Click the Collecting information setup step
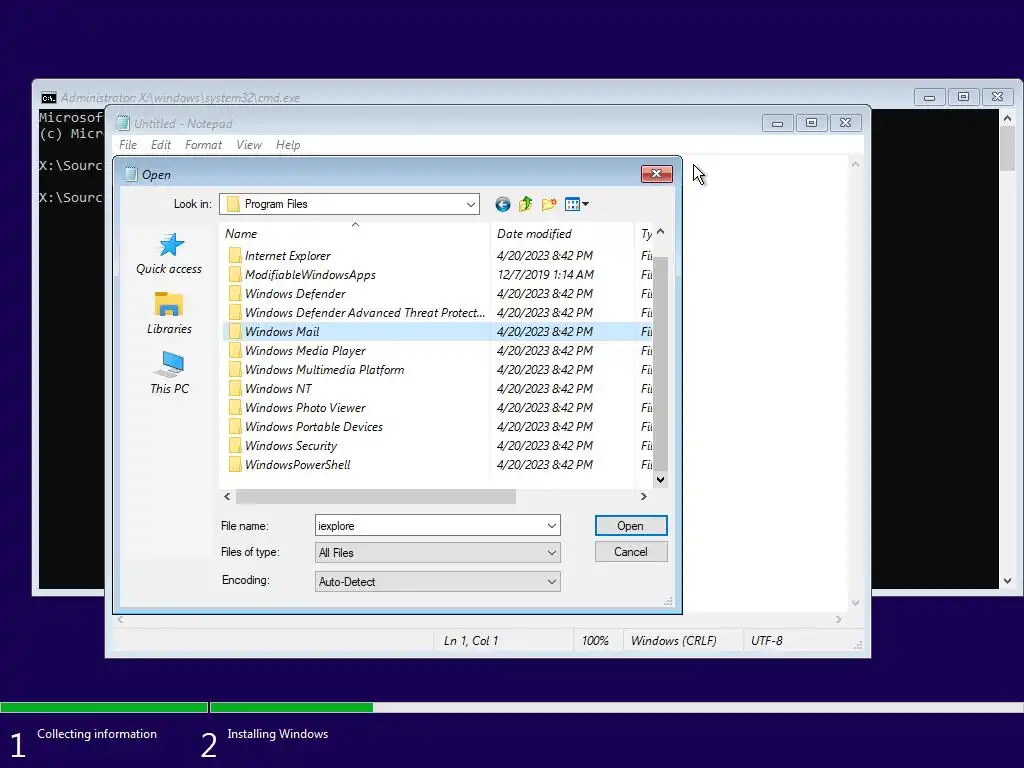The image size is (1024, 768). click(x=97, y=734)
